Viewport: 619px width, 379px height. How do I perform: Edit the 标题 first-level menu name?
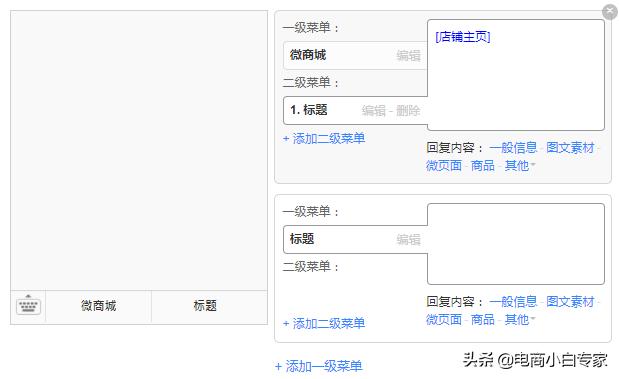[409, 240]
